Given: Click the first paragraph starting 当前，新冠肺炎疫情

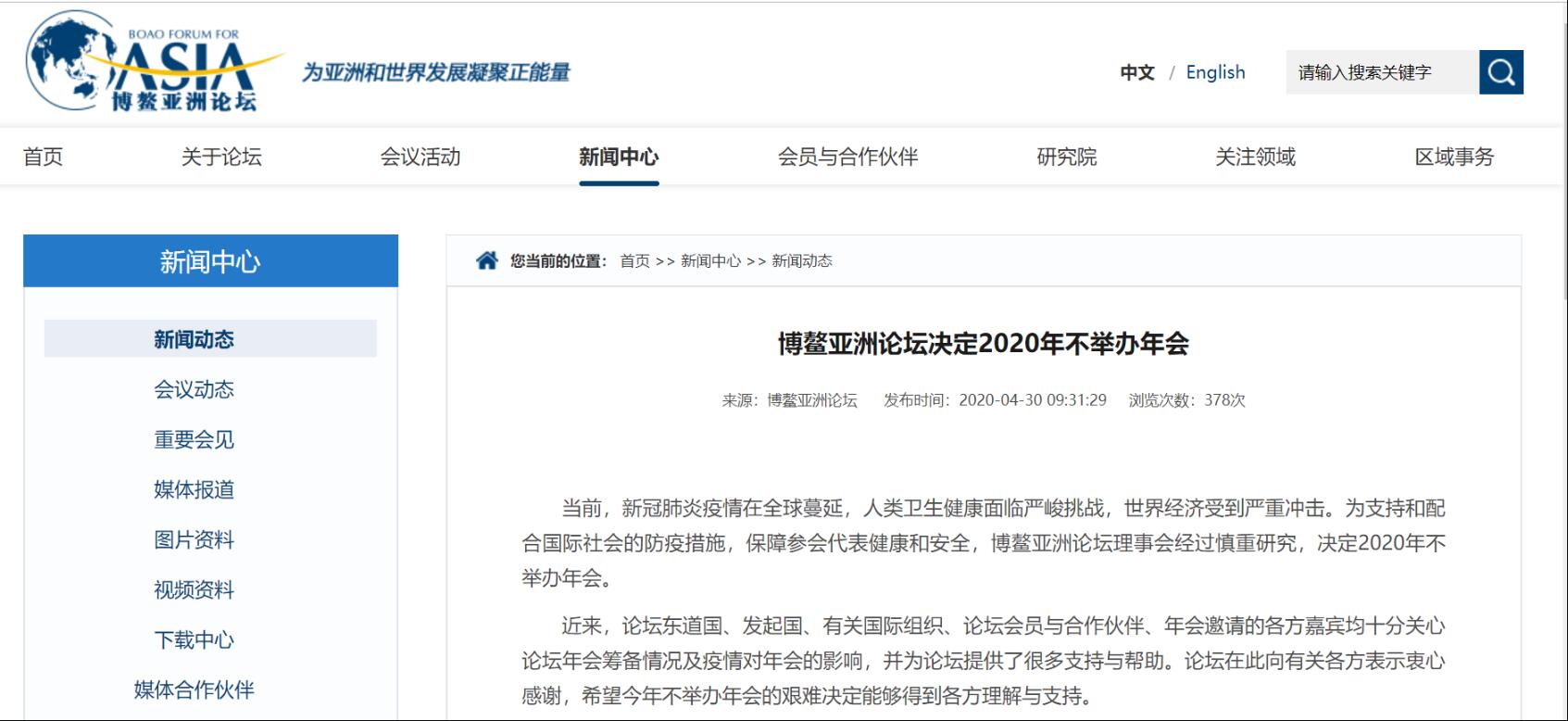Looking at the screenshot, I should 984,543.
